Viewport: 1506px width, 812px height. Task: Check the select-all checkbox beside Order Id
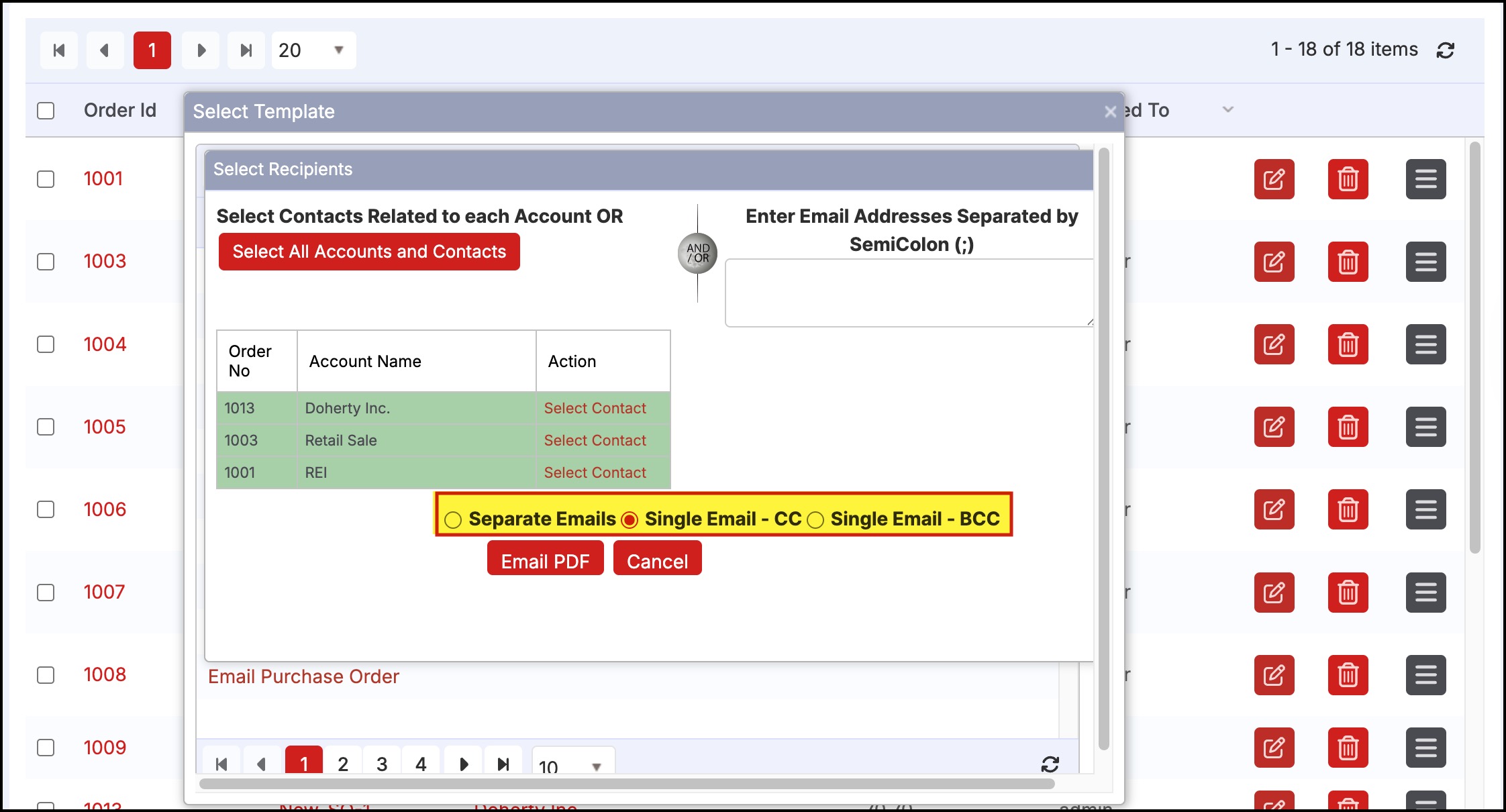(46, 111)
